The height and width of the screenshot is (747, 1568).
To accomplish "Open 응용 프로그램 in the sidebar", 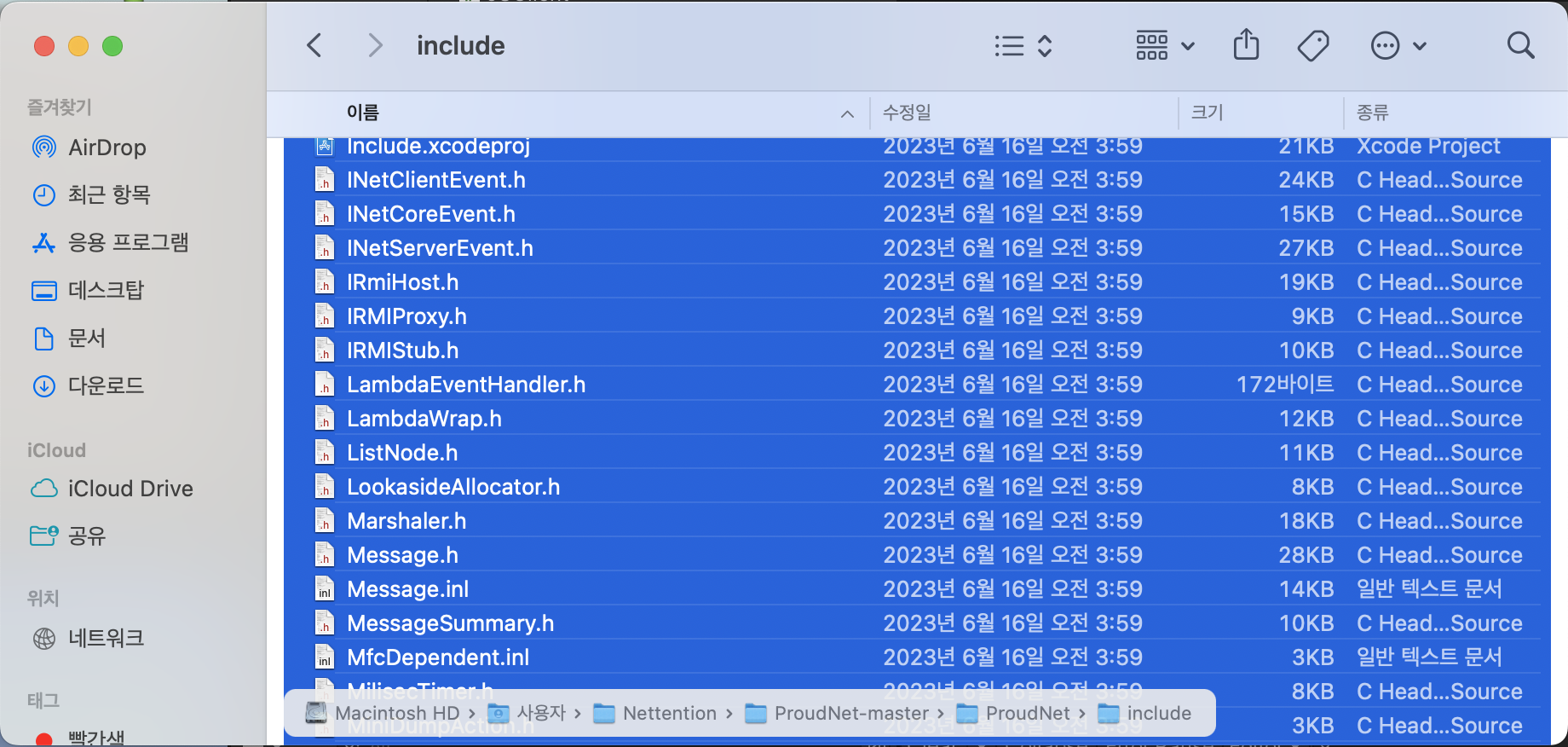I will coord(128,243).
